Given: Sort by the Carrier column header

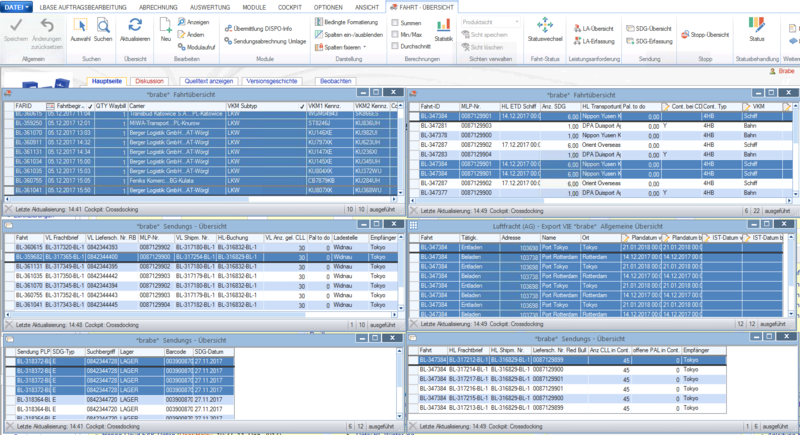Looking at the screenshot, I should (x=177, y=106).
